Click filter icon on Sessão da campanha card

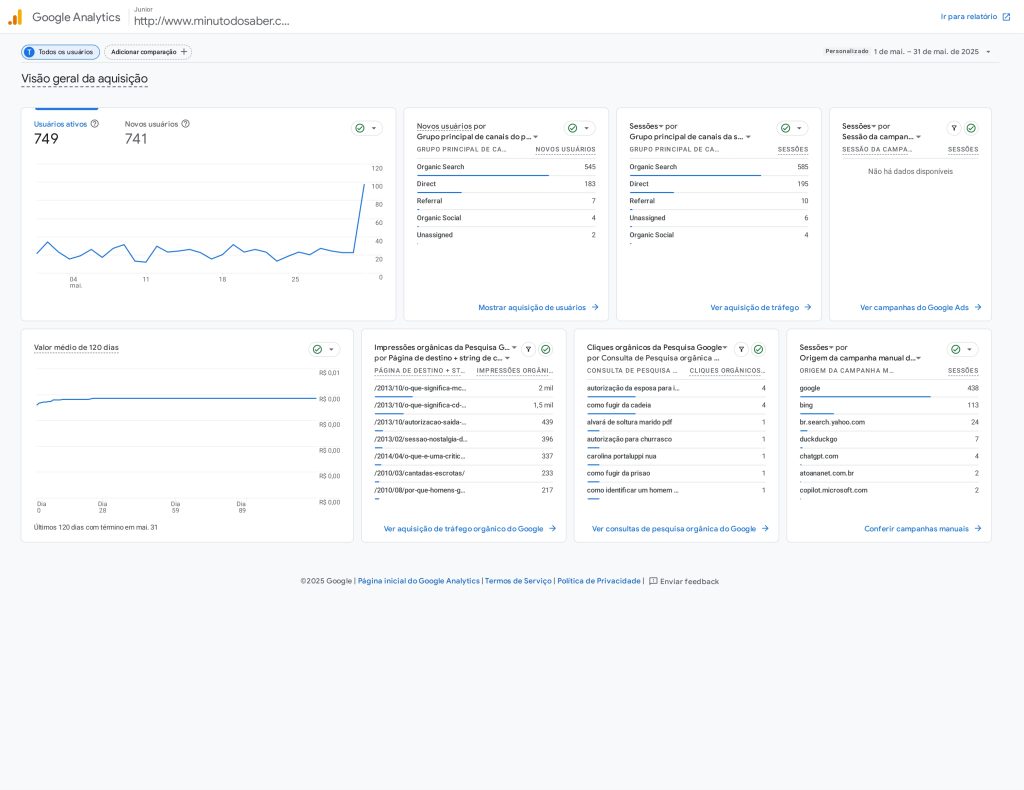pyautogui.click(x=954, y=128)
